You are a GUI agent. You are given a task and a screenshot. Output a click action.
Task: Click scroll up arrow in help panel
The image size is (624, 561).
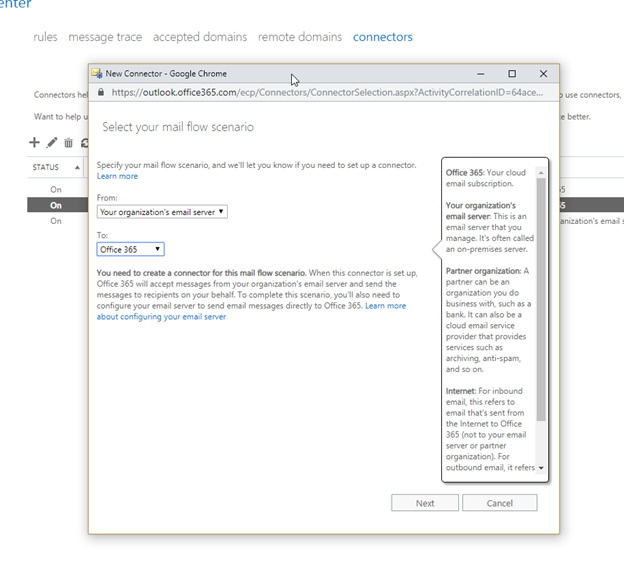(x=541, y=173)
